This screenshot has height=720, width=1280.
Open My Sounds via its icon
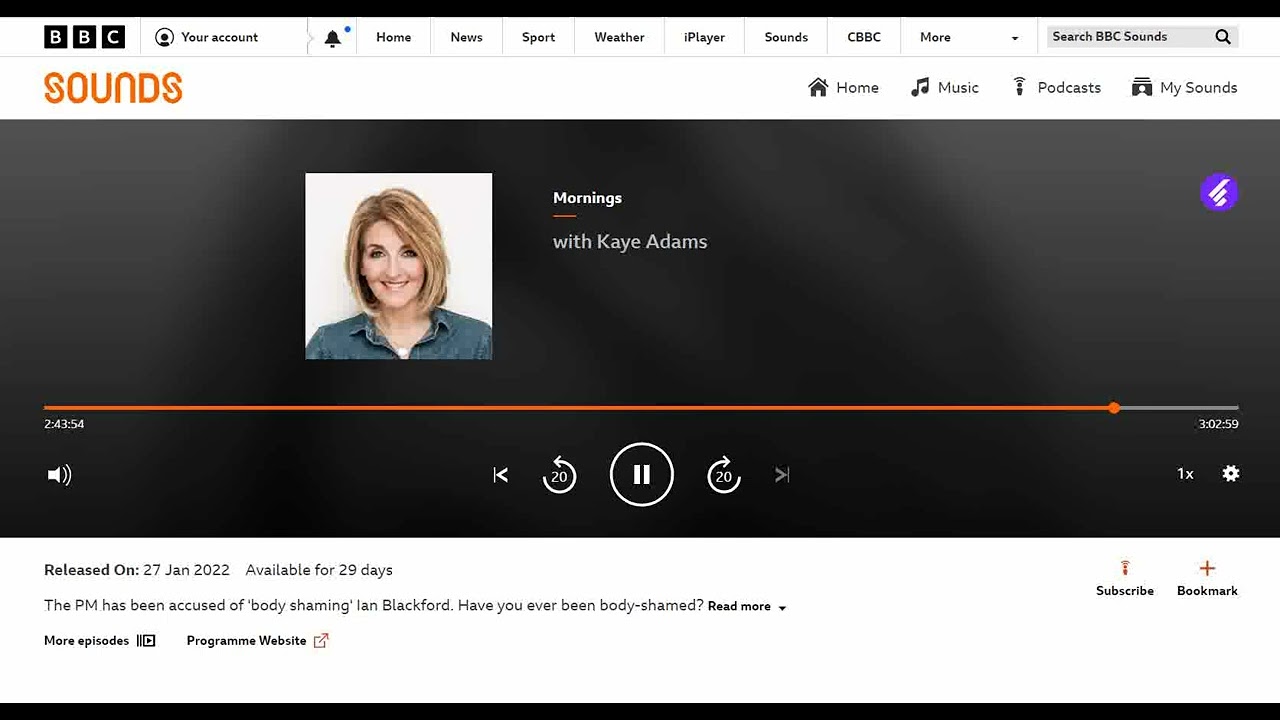pyautogui.click(x=1141, y=87)
